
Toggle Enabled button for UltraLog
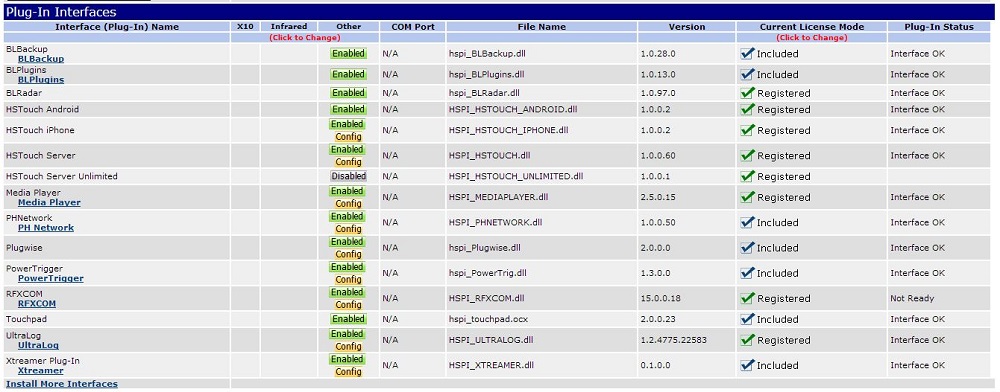[348, 334]
